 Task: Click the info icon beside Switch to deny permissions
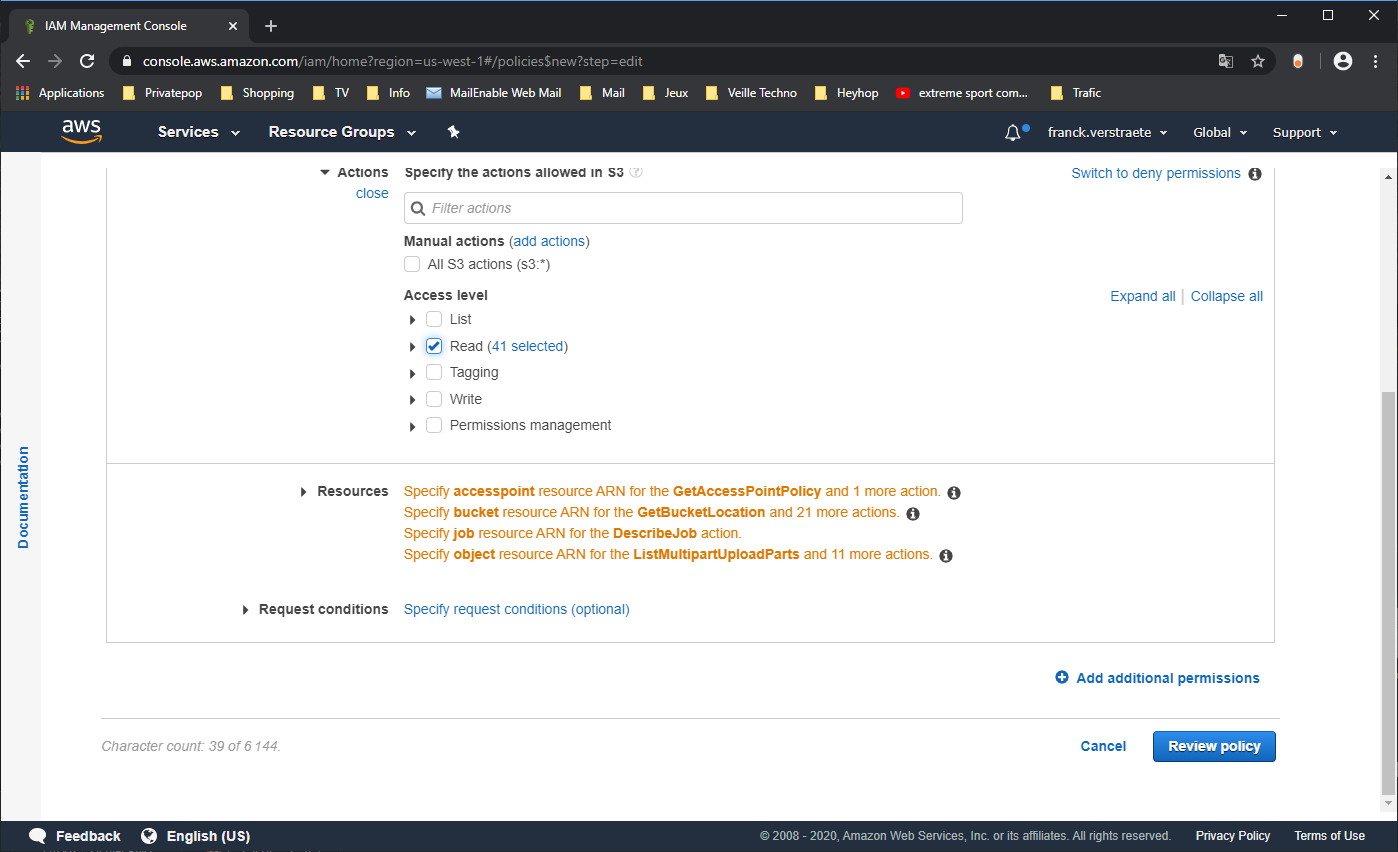point(1255,174)
